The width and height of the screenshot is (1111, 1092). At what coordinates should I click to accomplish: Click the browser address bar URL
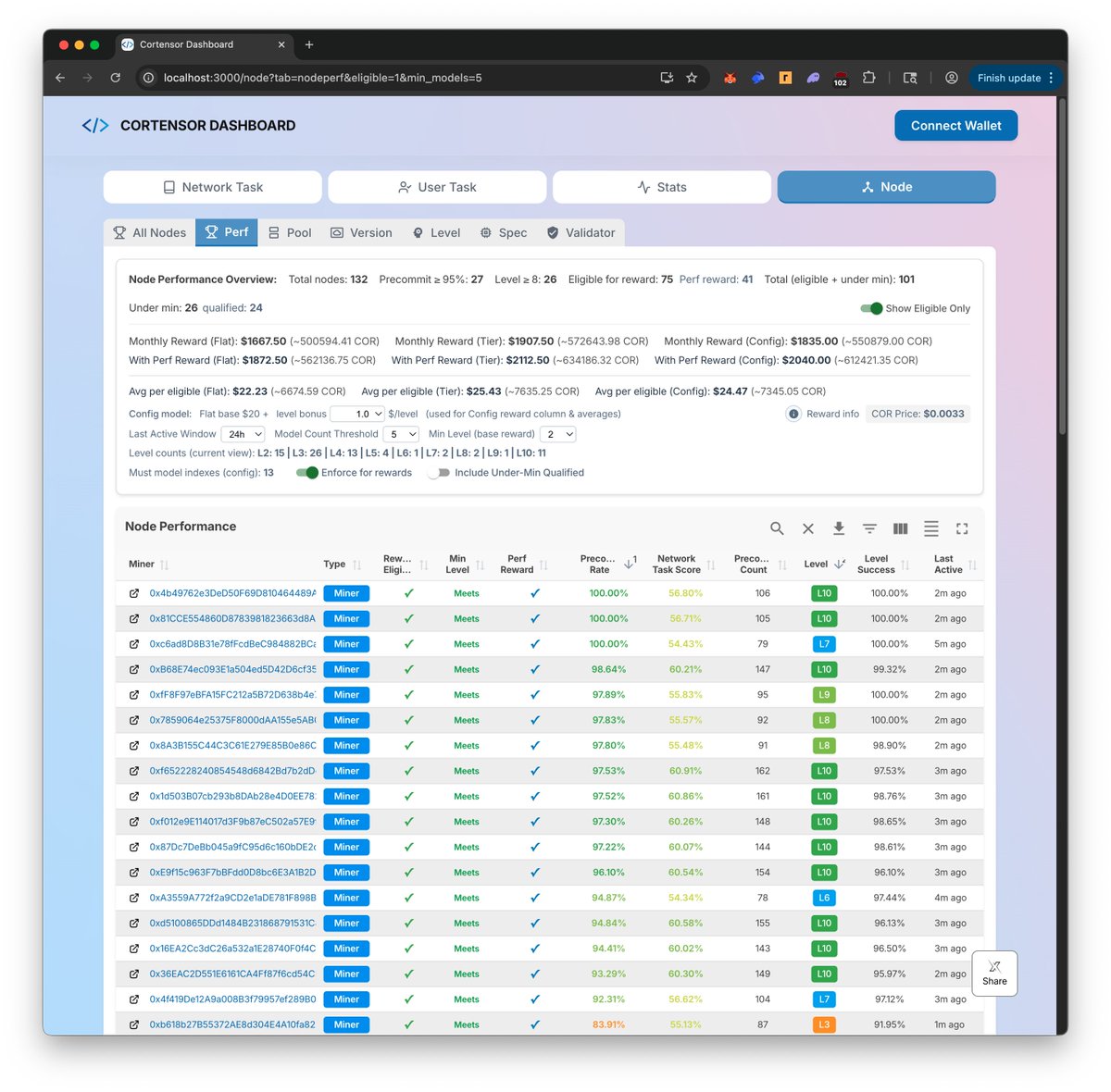click(322, 78)
